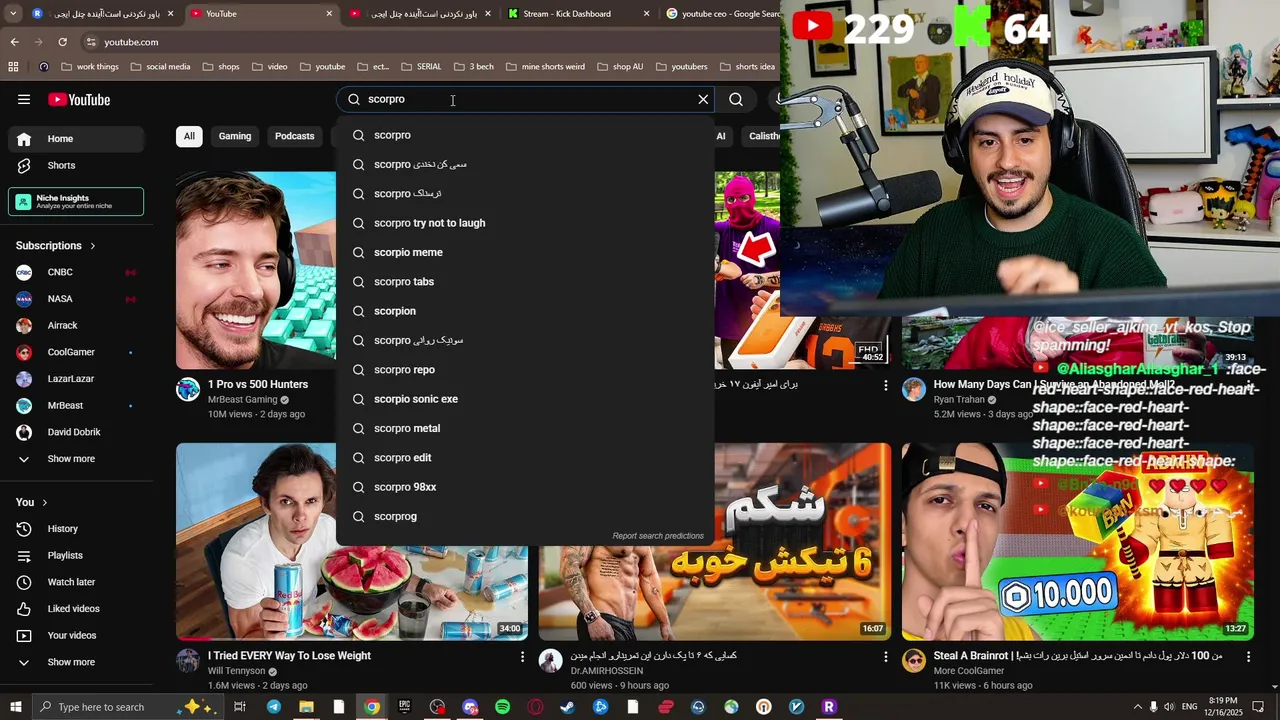The height and width of the screenshot is (720, 1280).
Task: Pick the 'scorprog' suggestion
Action: point(525,516)
